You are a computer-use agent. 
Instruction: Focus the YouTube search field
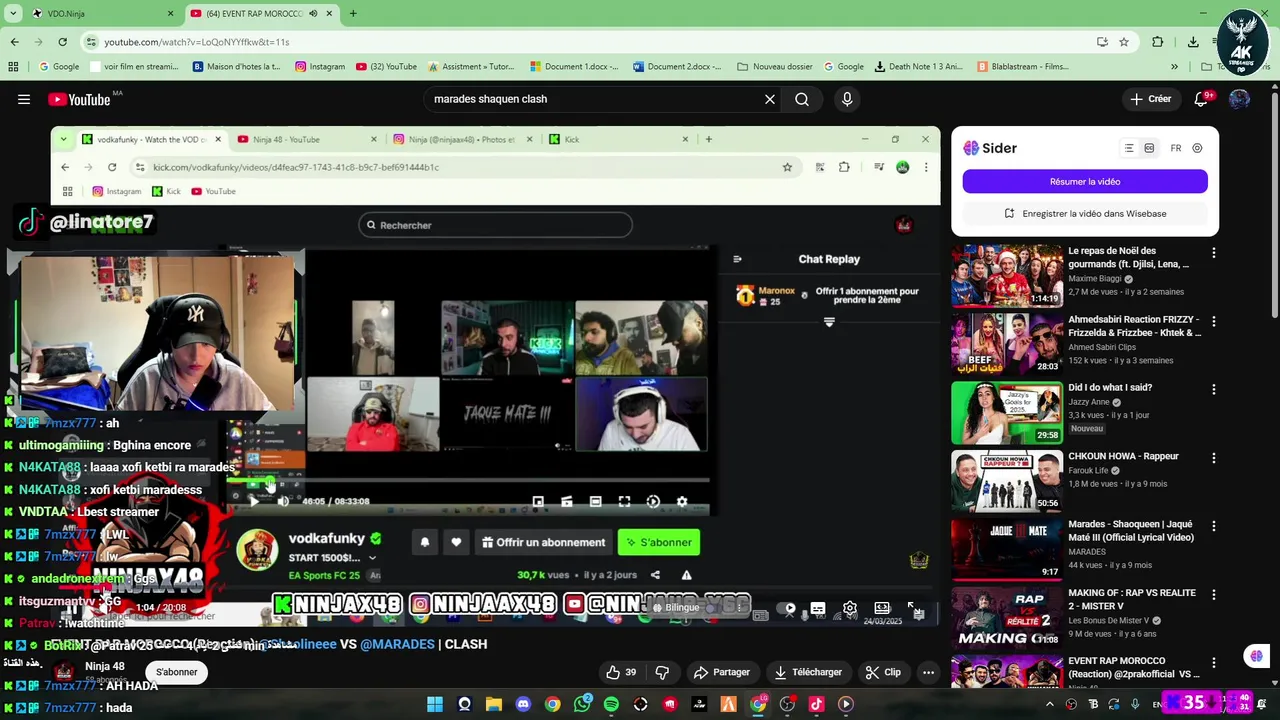click(593, 99)
